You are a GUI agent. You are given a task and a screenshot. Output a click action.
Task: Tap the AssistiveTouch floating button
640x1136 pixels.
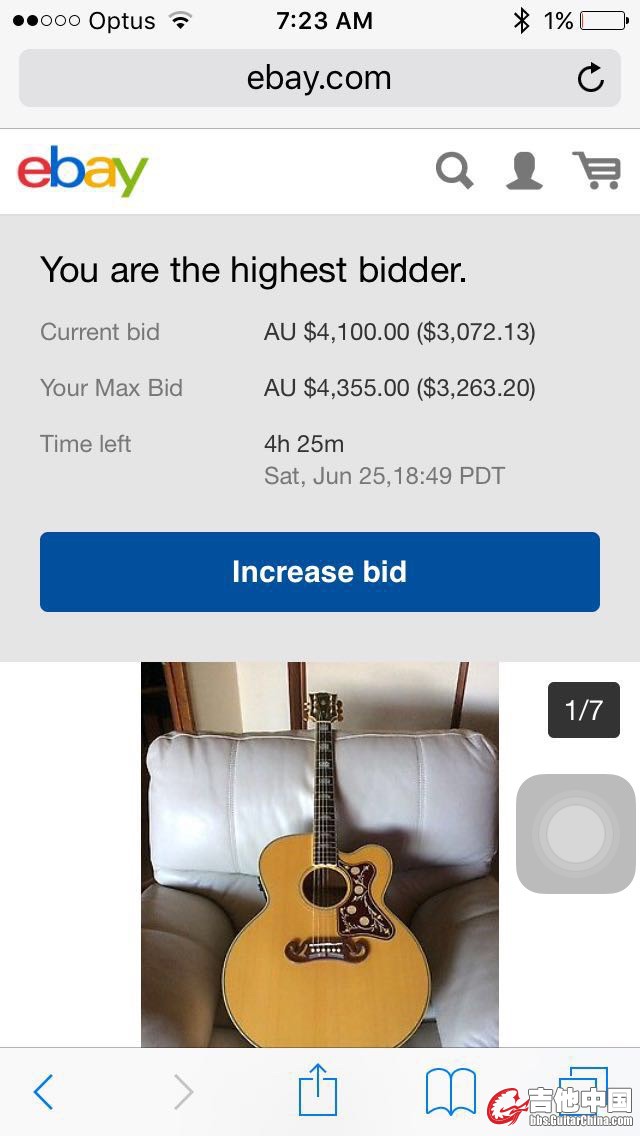pyautogui.click(x=575, y=834)
